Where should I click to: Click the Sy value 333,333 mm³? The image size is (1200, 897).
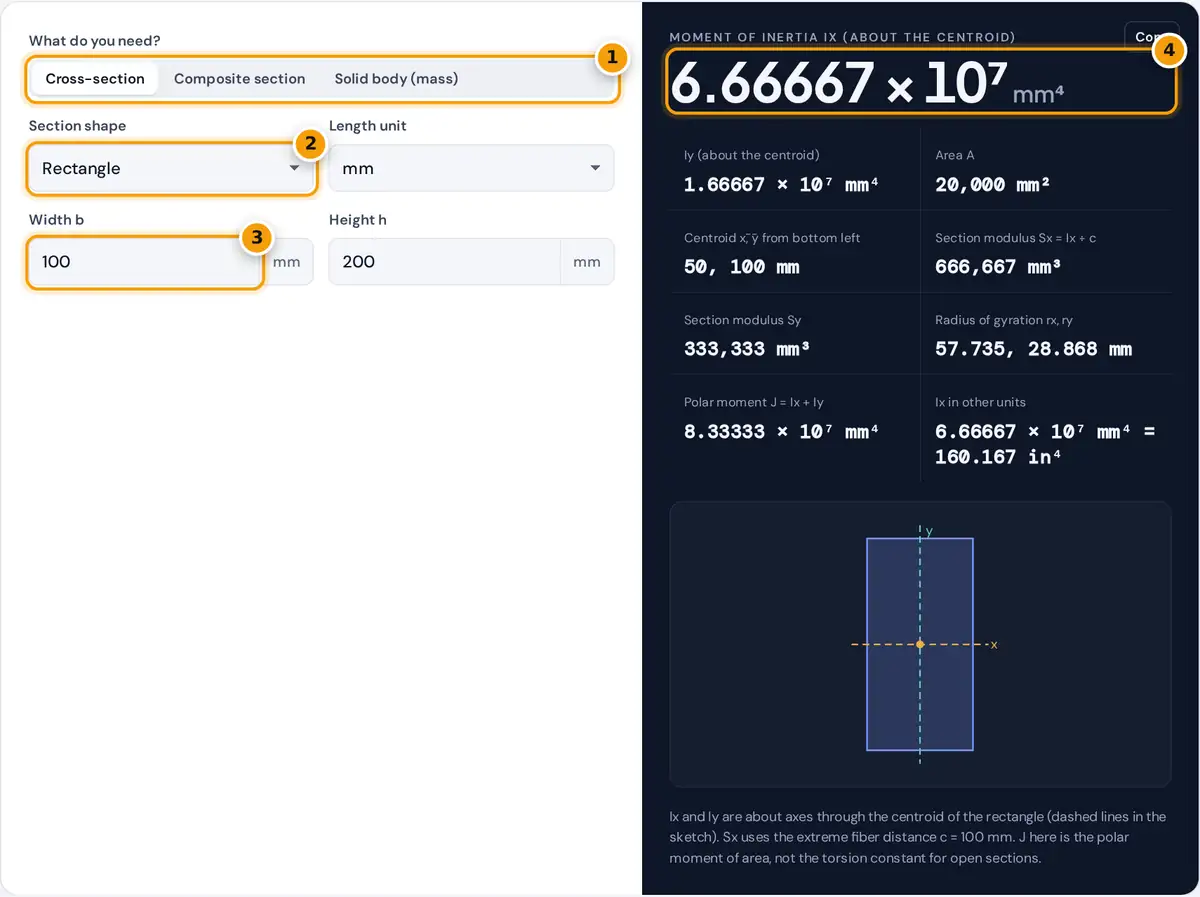pos(747,349)
